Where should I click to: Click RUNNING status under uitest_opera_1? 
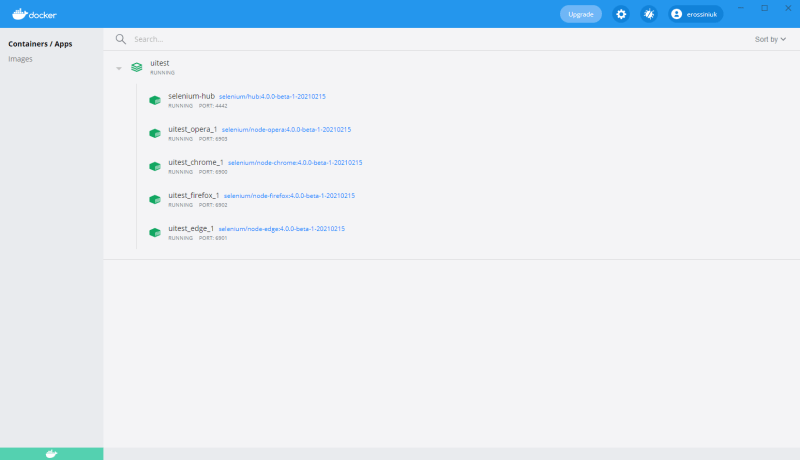[181, 139]
